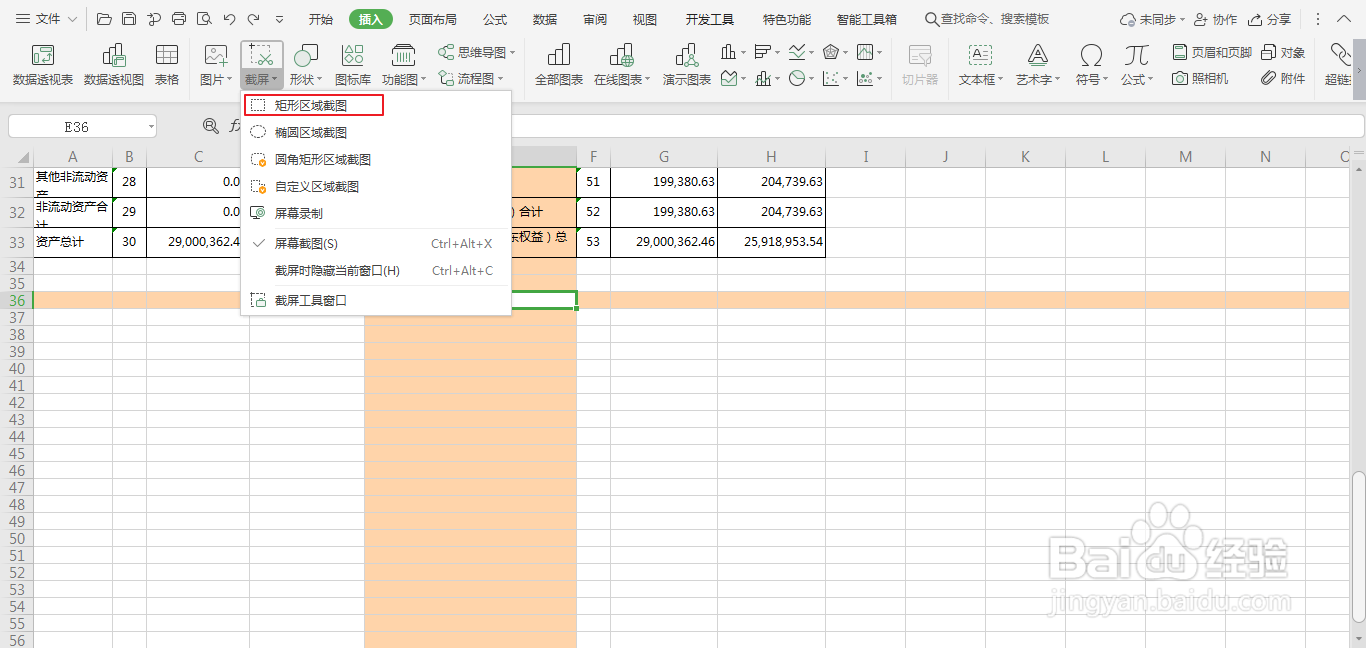Open header and footer (页眉和页脚)
Screen dimensions: 1366x648
[x=1211, y=52]
